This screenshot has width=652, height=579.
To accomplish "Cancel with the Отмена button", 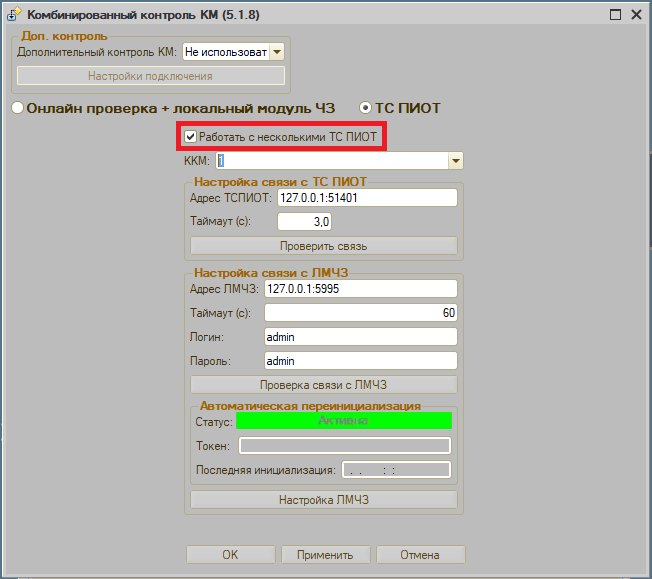I will click(x=420, y=554).
